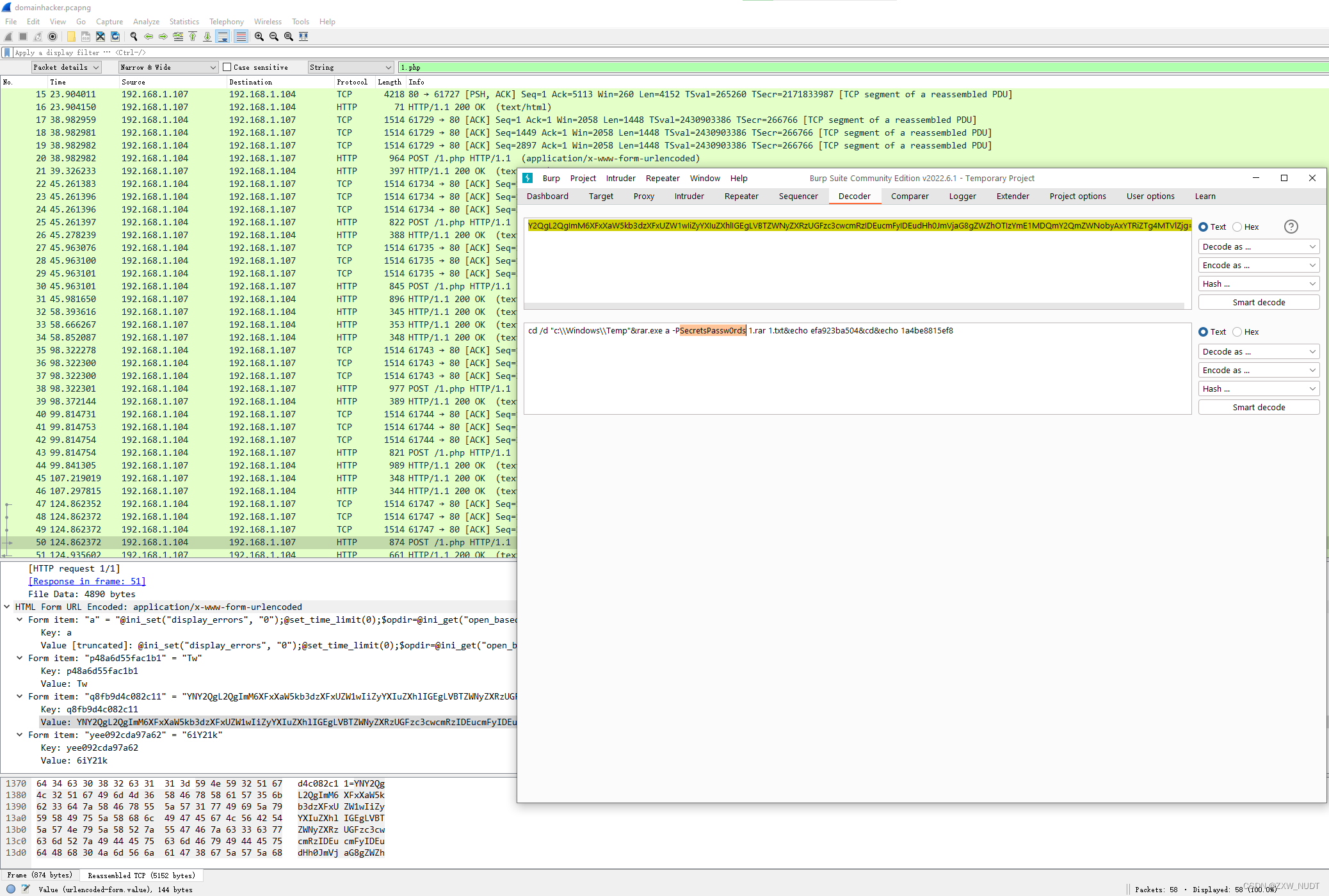Collapse Form item "a" tree node
Viewport: 1329px width, 896px height.
pyautogui.click(x=20, y=620)
